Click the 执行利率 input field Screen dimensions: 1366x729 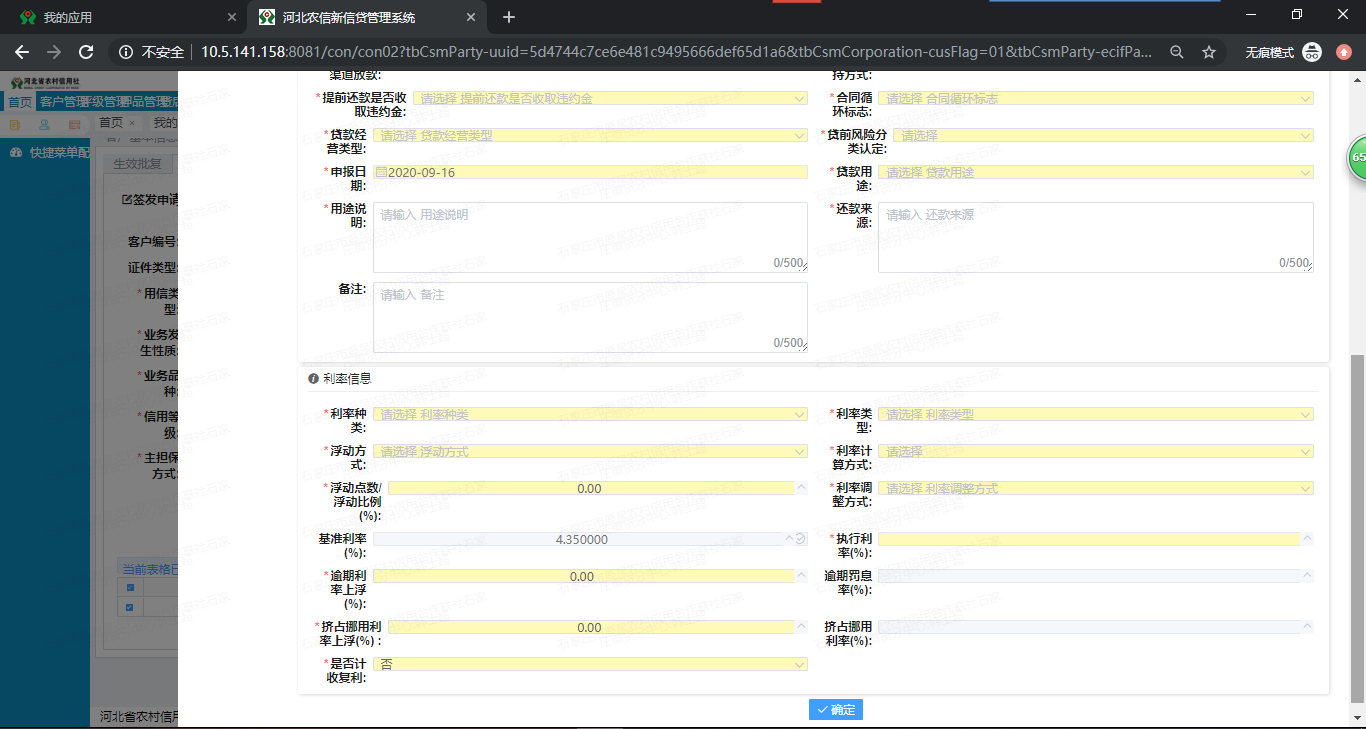pos(1090,539)
